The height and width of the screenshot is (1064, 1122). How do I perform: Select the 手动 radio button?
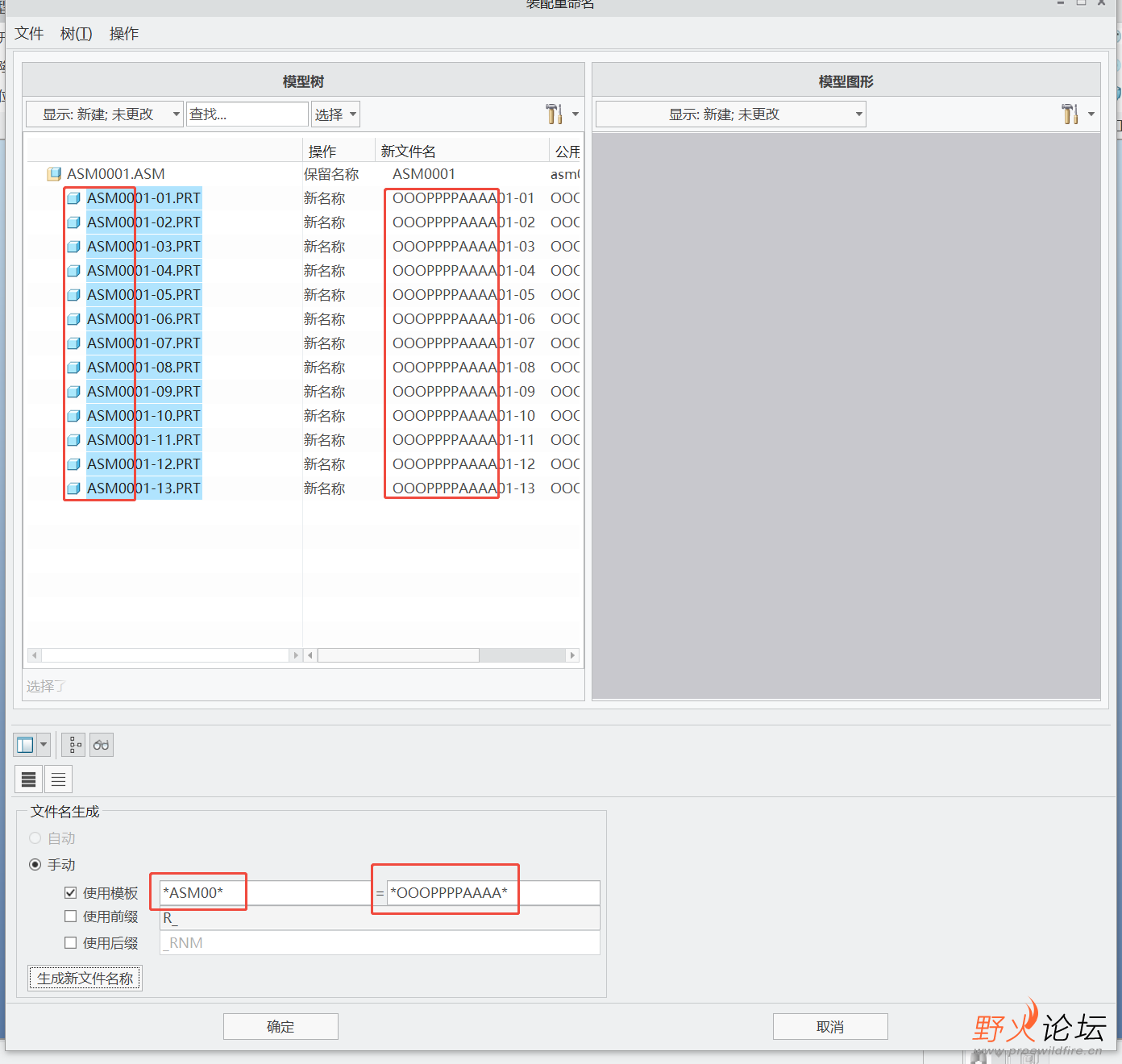point(35,864)
